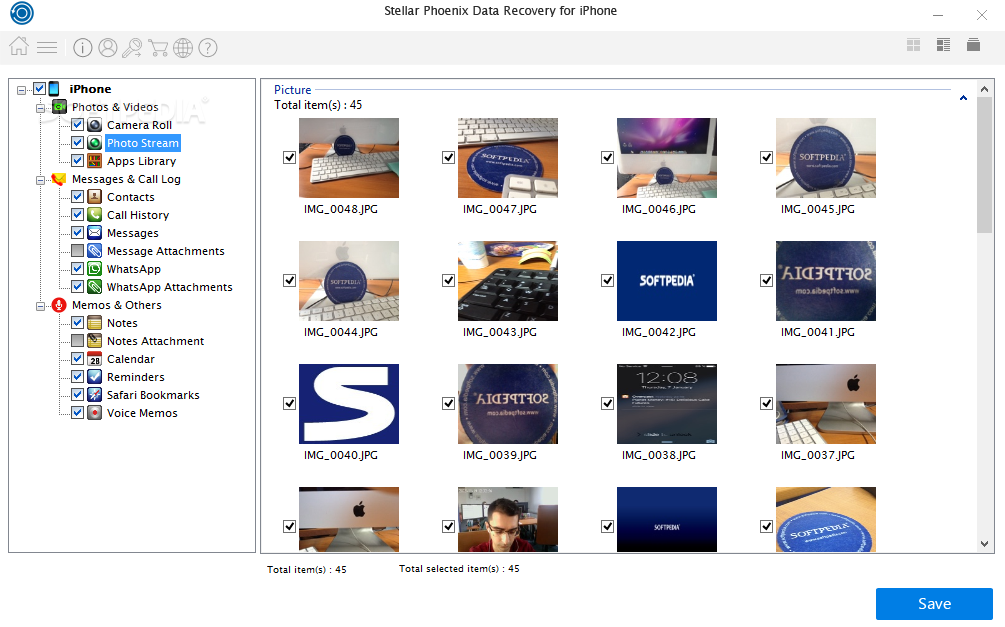This screenshot has height=627, width=1005.
Task: Click the vertical scrollbar thumb
Action: click(x=984, y=165)
